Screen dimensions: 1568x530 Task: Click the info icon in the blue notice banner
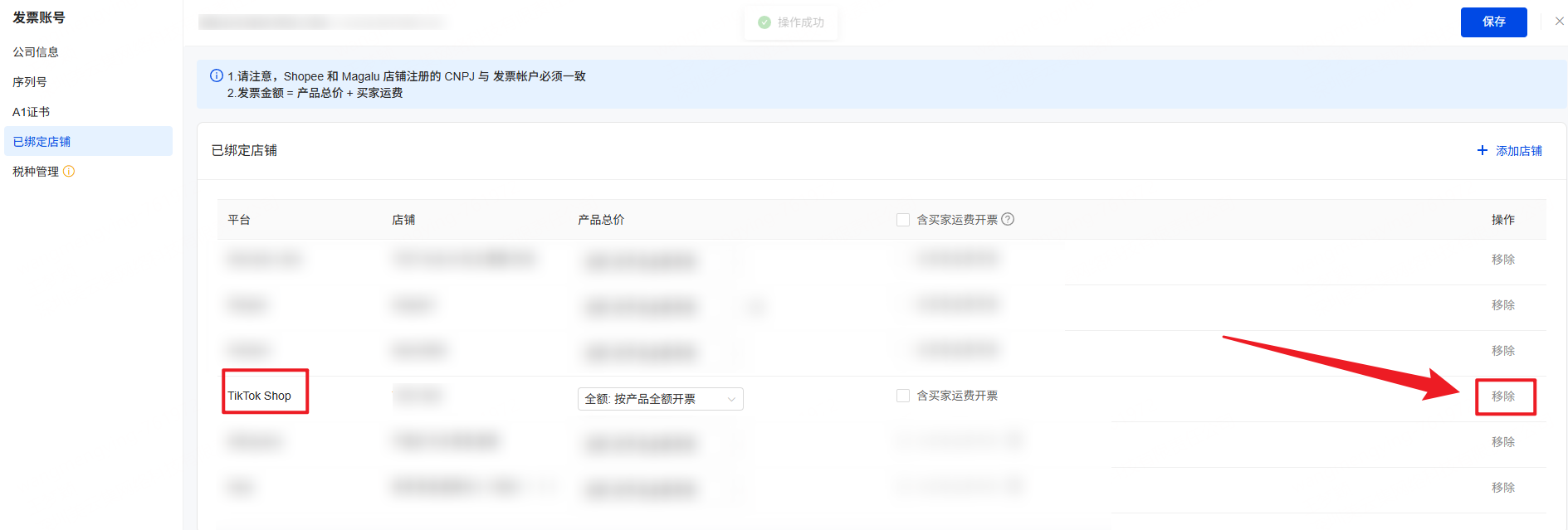click(x=217, y=75)
